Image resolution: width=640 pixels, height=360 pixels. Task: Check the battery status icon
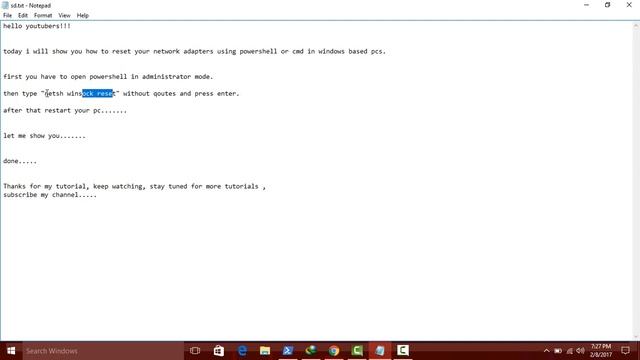coord(558,351)
